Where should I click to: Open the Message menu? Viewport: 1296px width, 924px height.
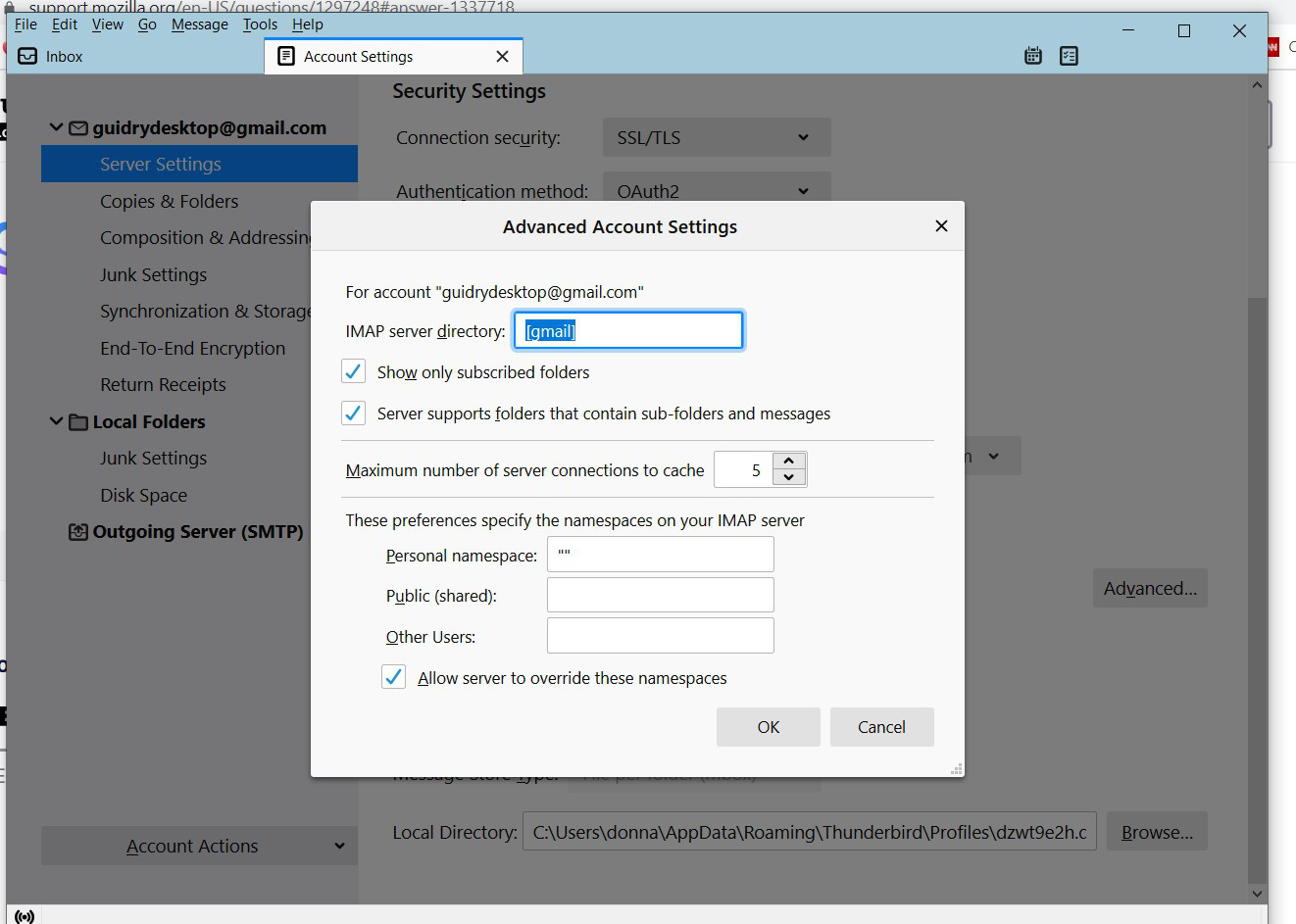pyautogui.click(x=200, y=24)
